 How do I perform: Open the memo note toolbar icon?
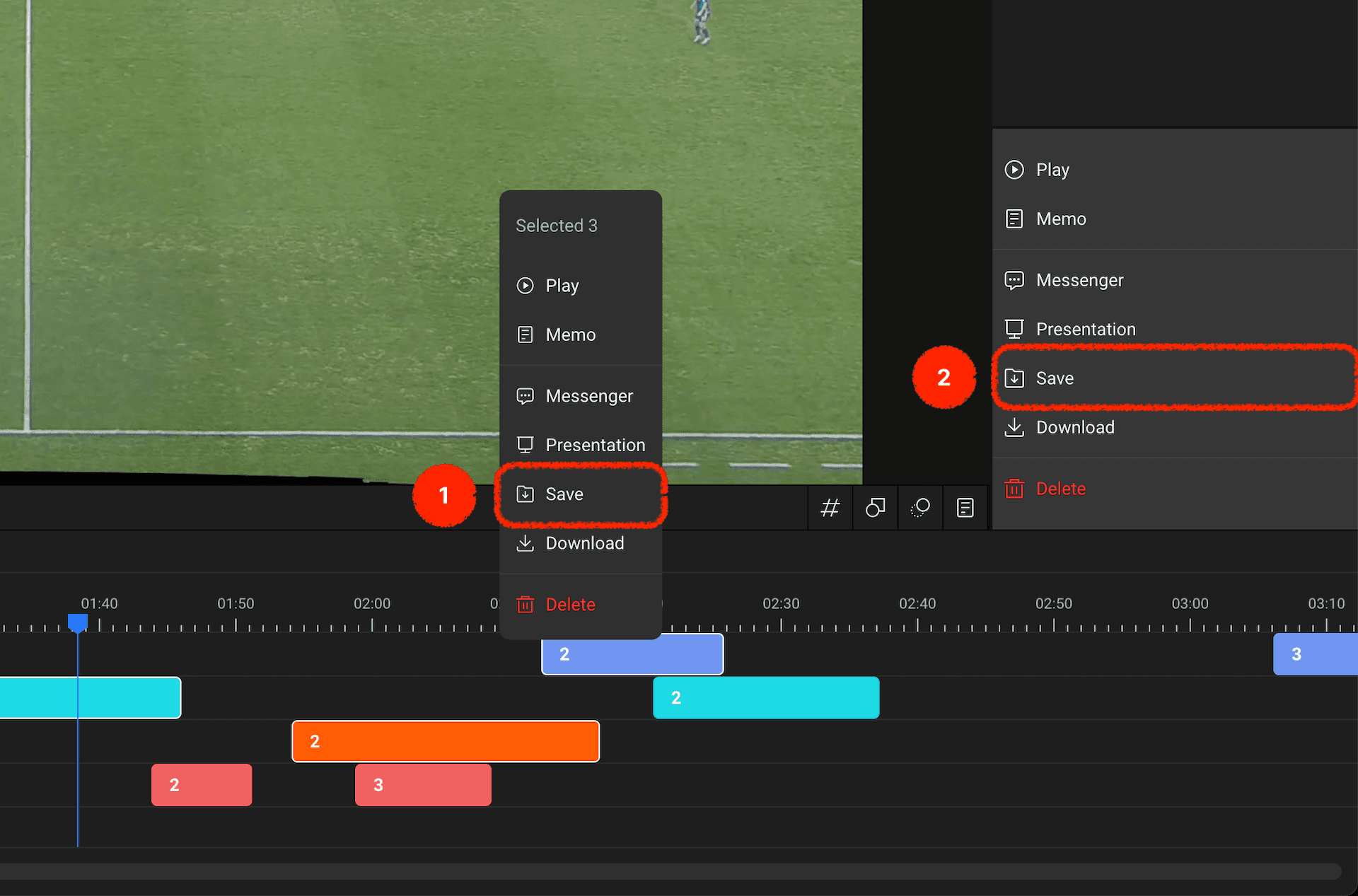click(965, 508)
